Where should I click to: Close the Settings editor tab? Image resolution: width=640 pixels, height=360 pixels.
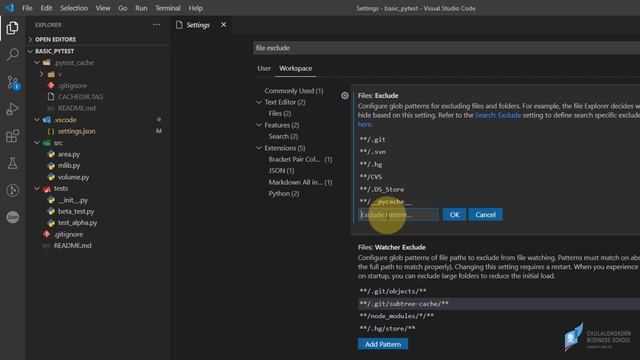point(224,25)
